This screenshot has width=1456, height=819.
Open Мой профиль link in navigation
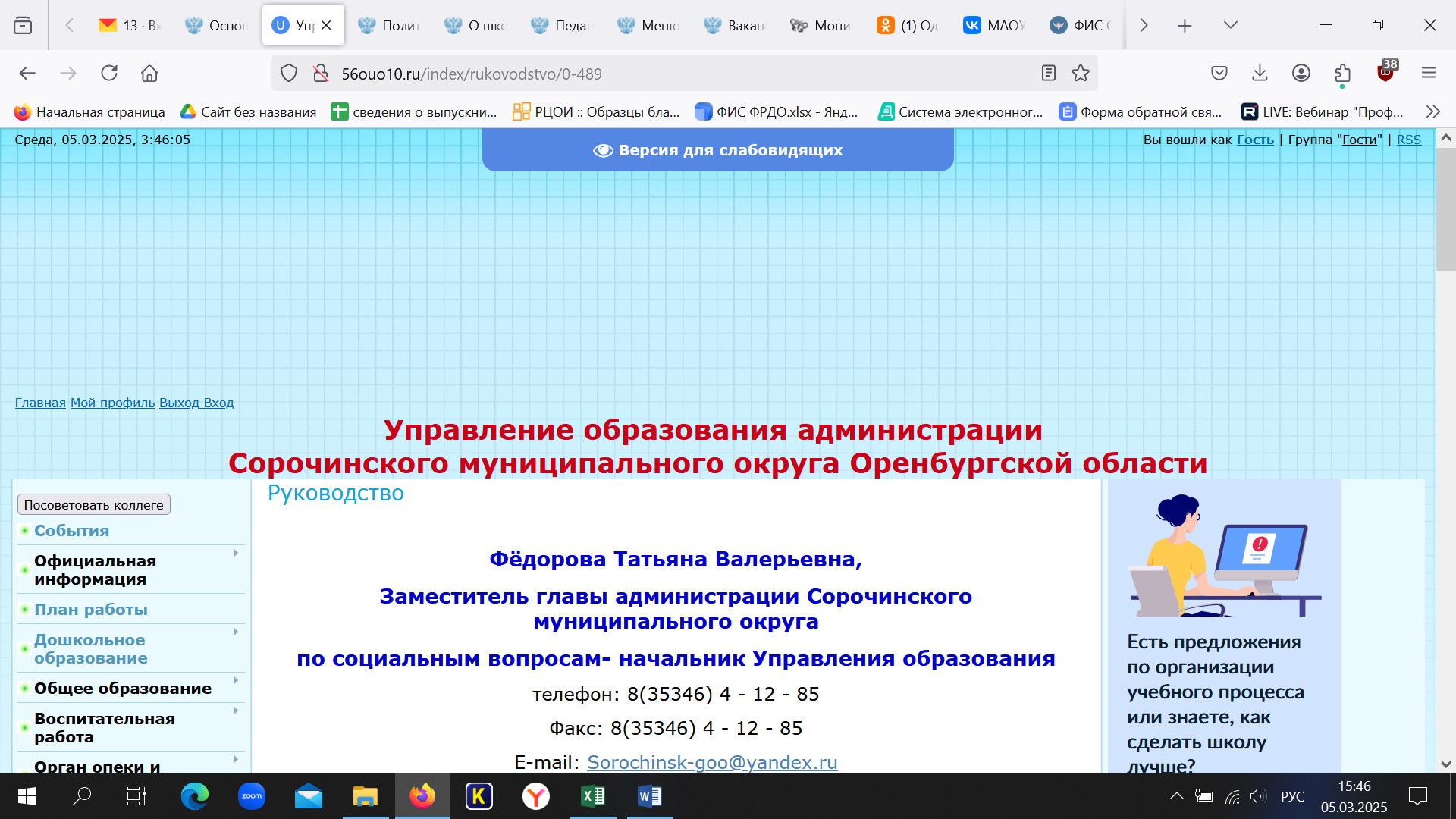pyautogui.click(x=112, y=402)
